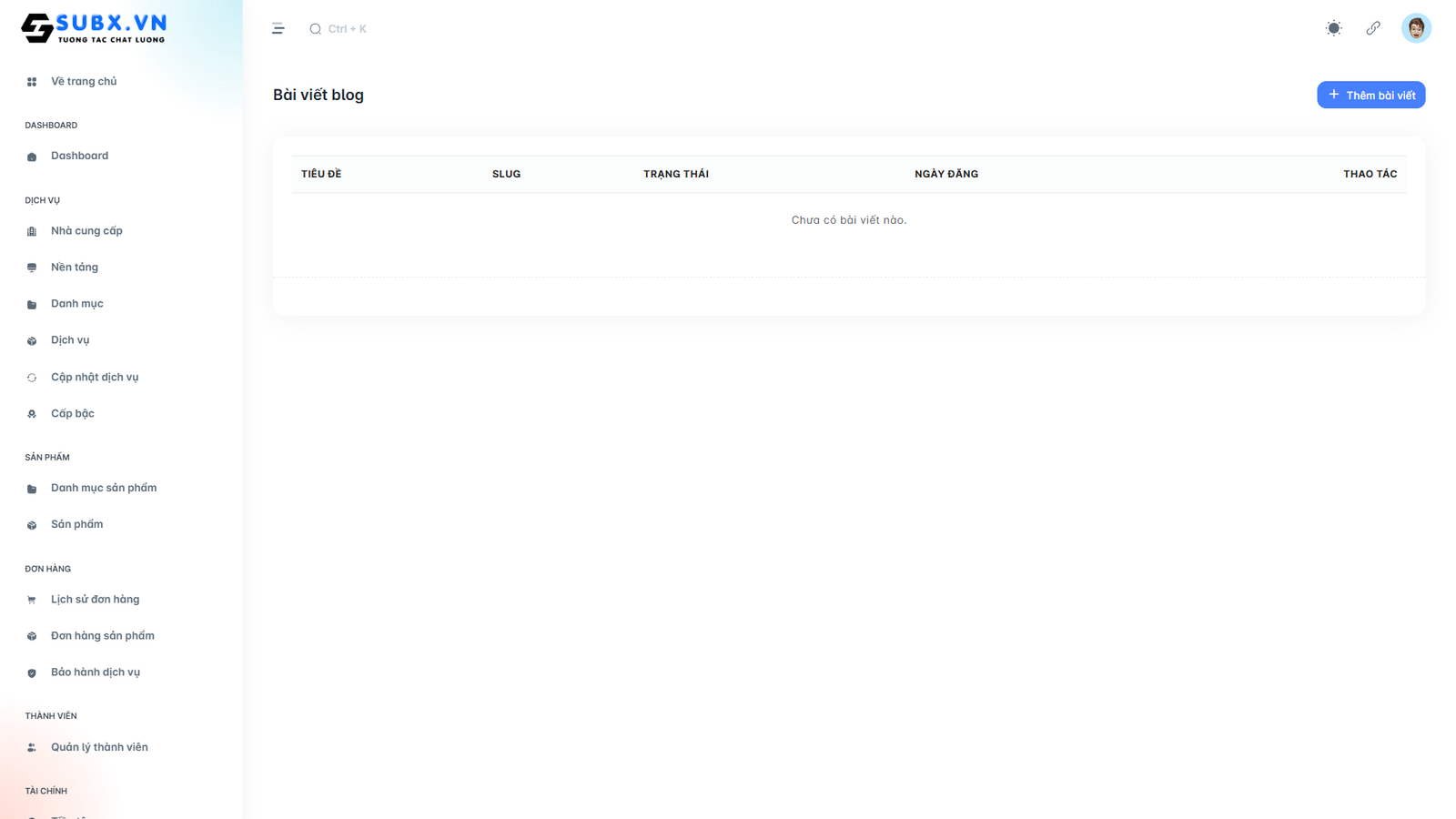Open Danh mục sản phẩm page

pos(103,488)
